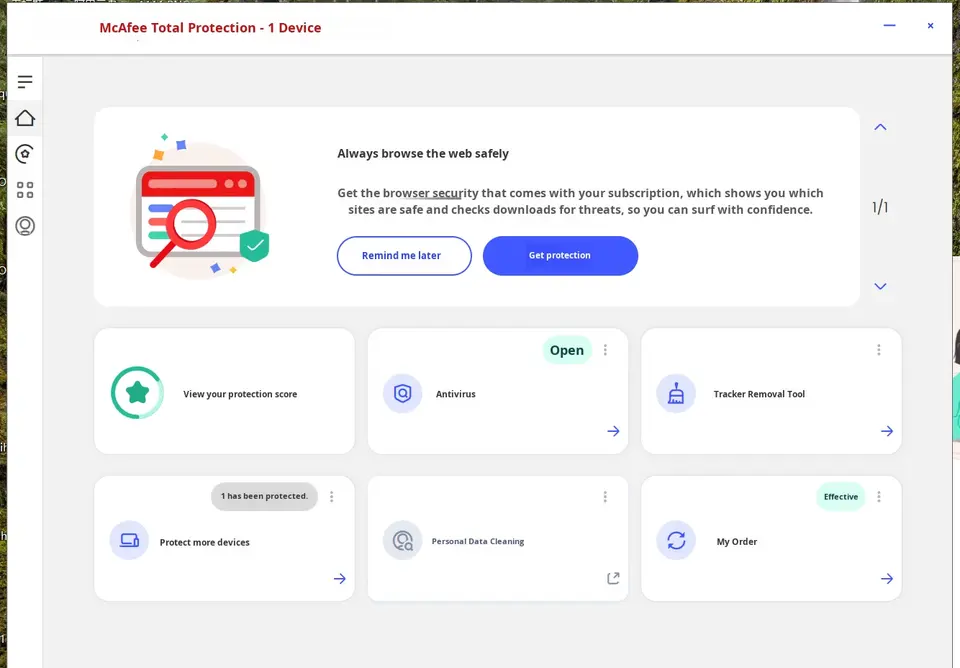The height and width of the screenshot is (668, 960).
Task: Open the apps grid sidebar icon
Action: coord(25,190)
